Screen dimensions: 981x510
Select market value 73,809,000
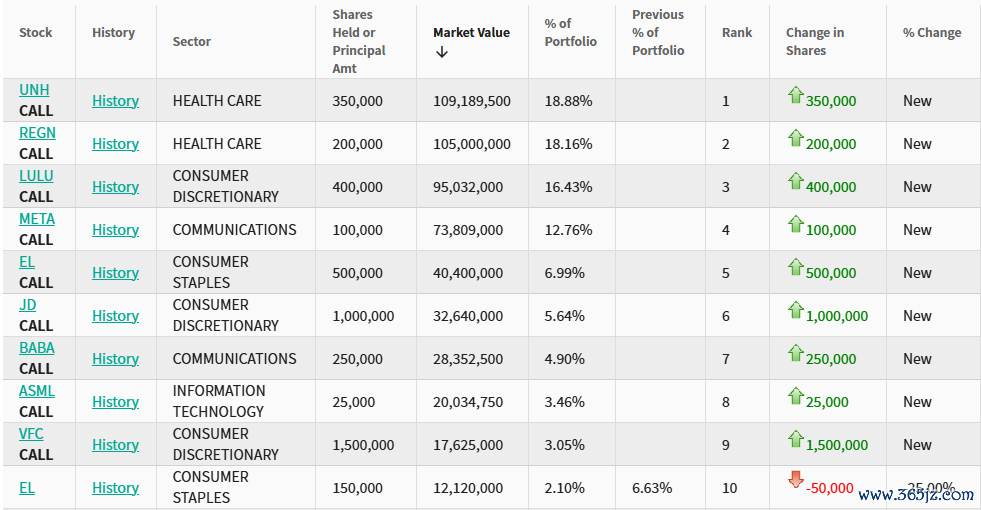[468, 230]
